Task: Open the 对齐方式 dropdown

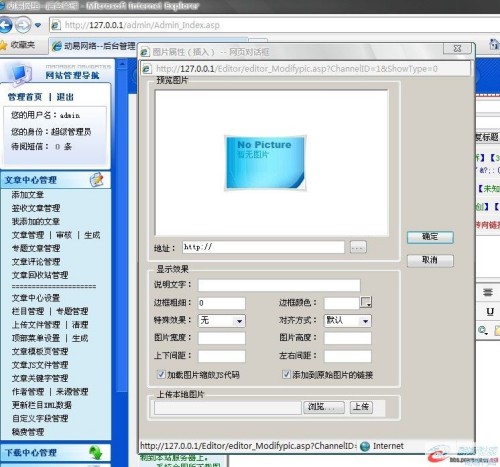Action: (347, 321)
